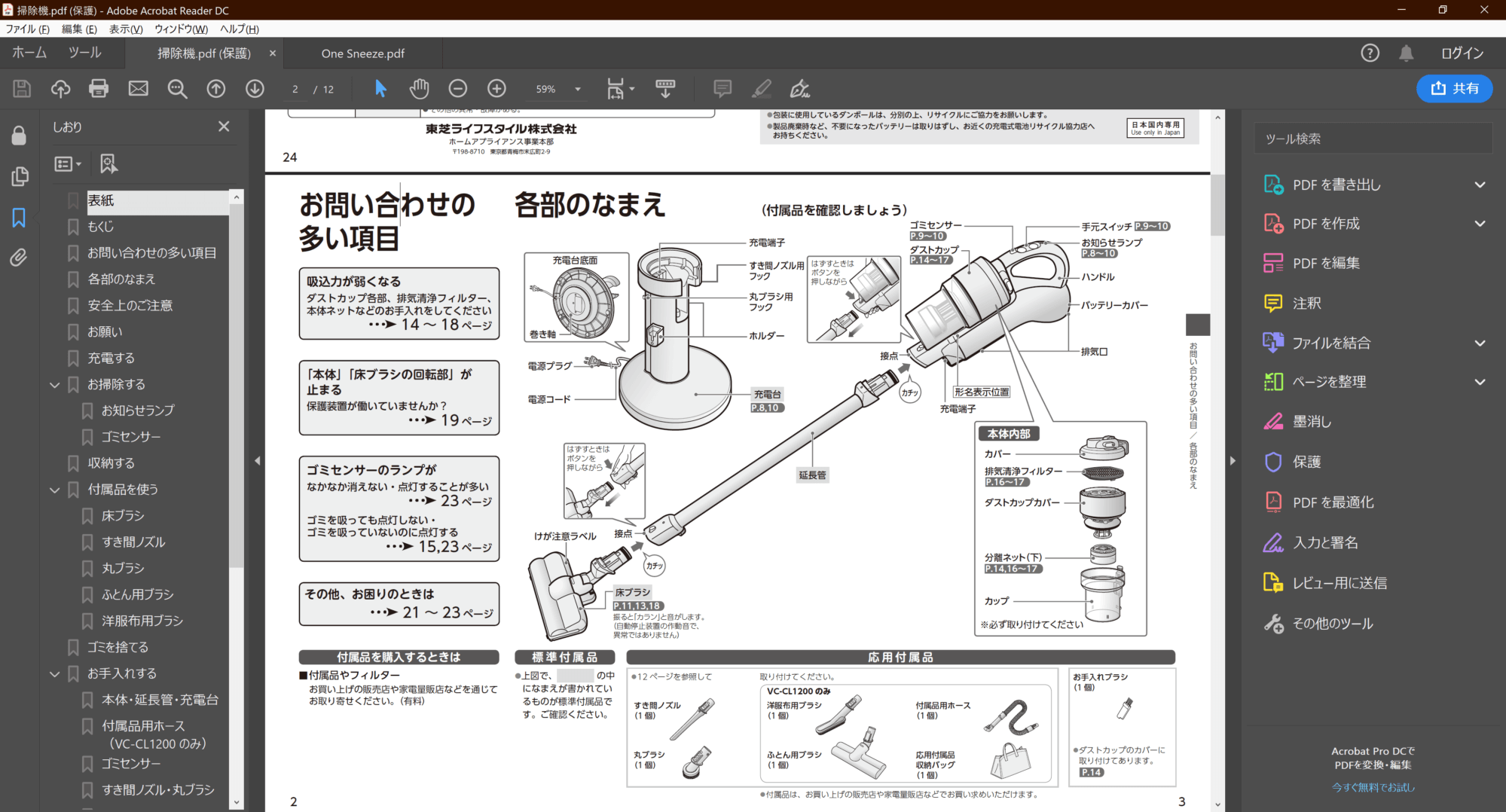The image size is (1506, 812).
Task: Open the 入力と署名 tool
Action: pyautogui.click(x=1325, y=542)
